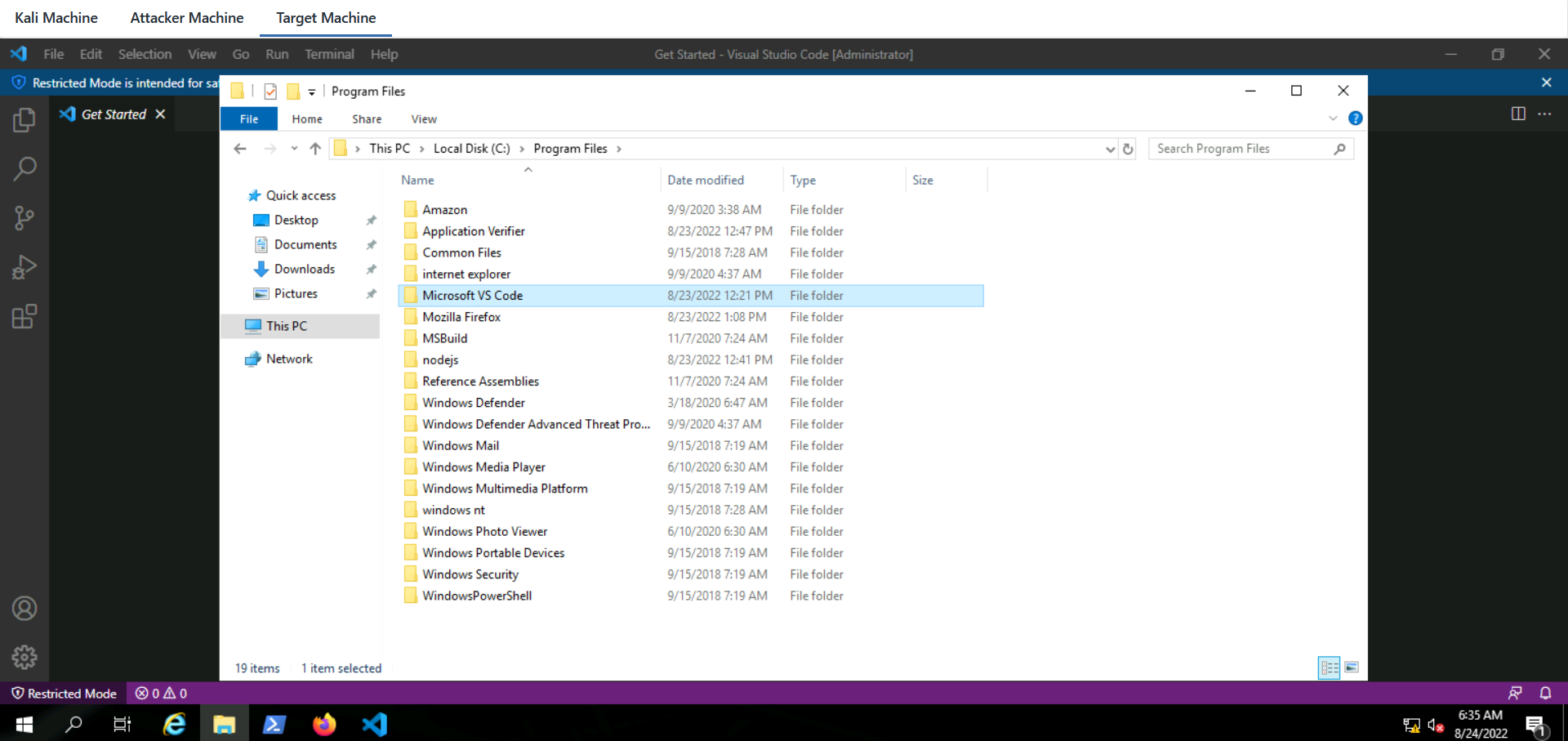Screen dimensions: 1568x741
Task: Launch PowerShell from the taskbar
Action: click(274, 724)
